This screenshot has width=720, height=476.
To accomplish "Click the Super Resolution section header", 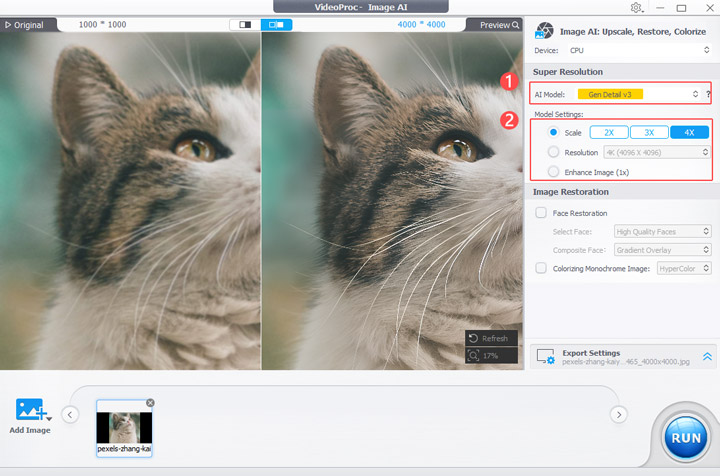I will [x=568, y=72].
